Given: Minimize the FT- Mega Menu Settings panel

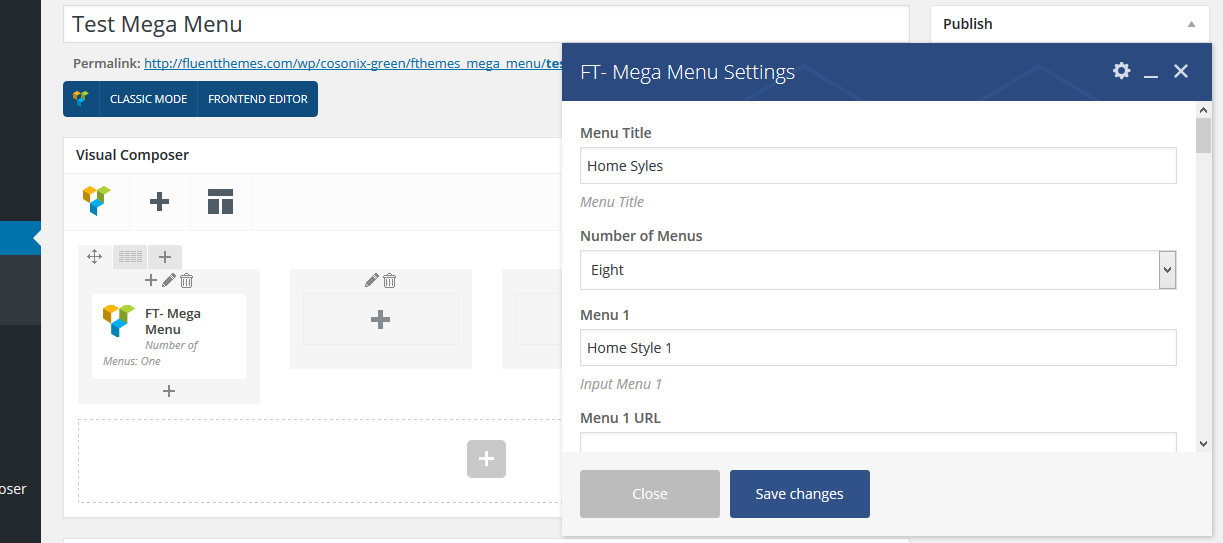Looking at the screenshot, I should pyautogui.click(x=1151, y=73).
